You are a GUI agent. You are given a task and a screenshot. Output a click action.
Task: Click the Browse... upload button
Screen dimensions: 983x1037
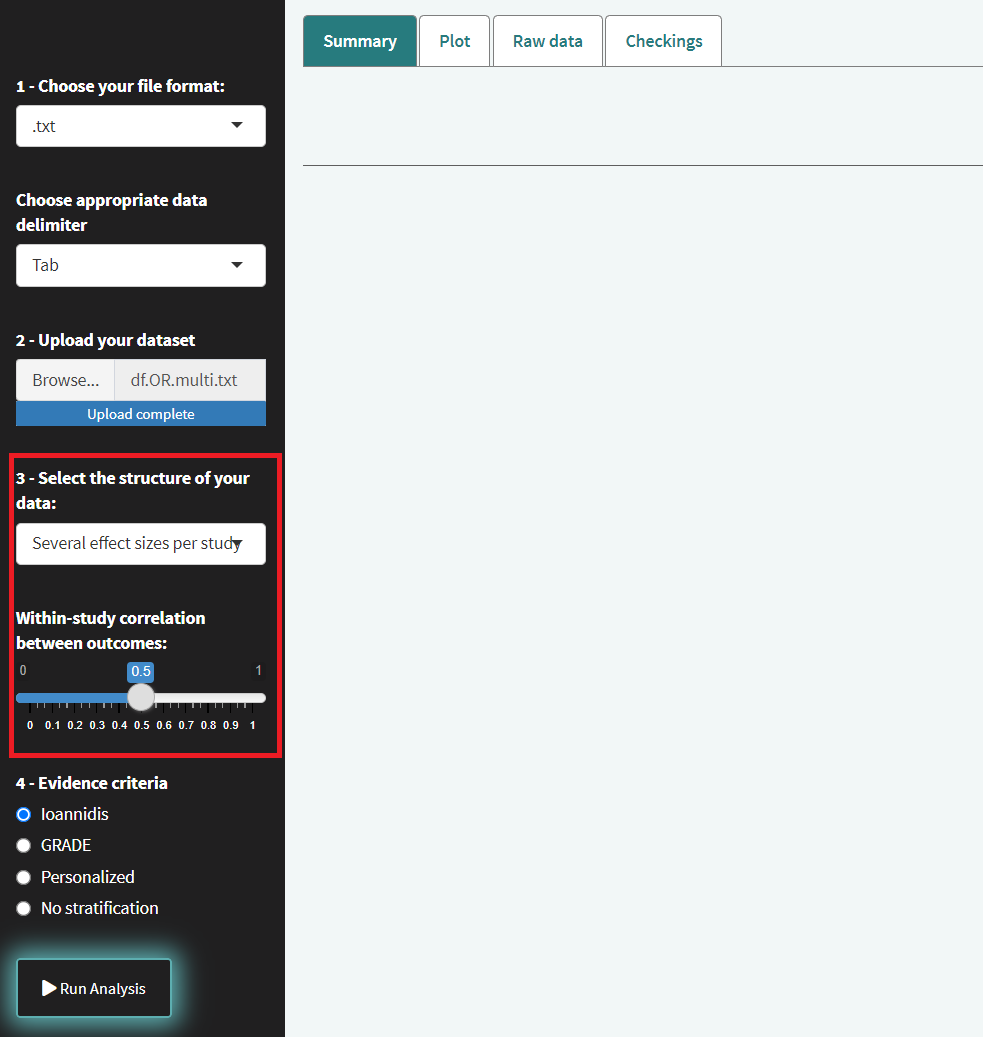click(66, 380)
